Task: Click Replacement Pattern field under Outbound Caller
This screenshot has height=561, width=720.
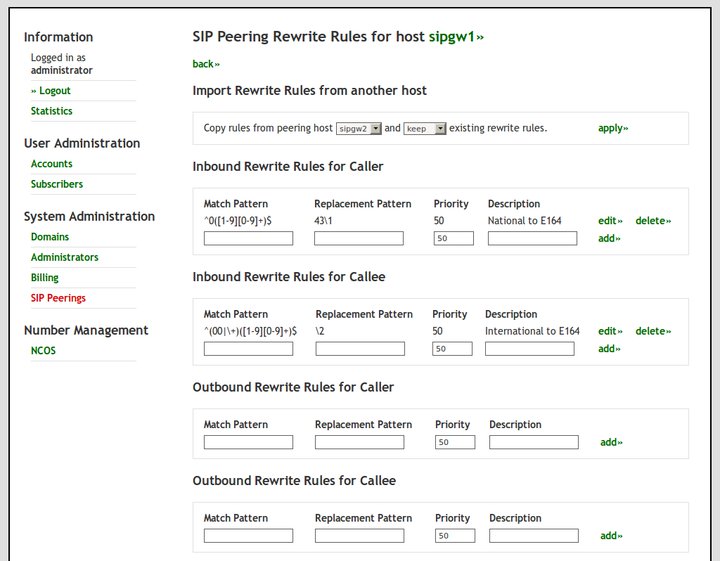Action: [x=360, y=442]
